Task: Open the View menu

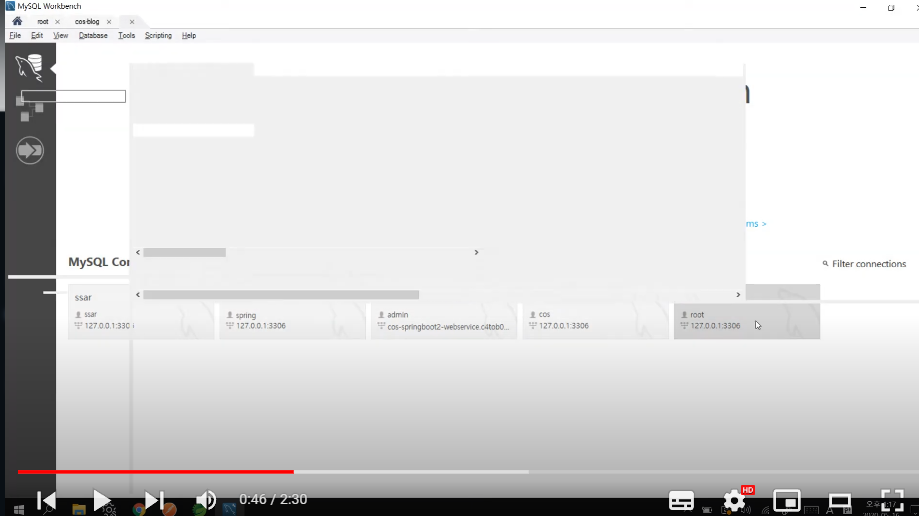Action: [x=60, y=36]
